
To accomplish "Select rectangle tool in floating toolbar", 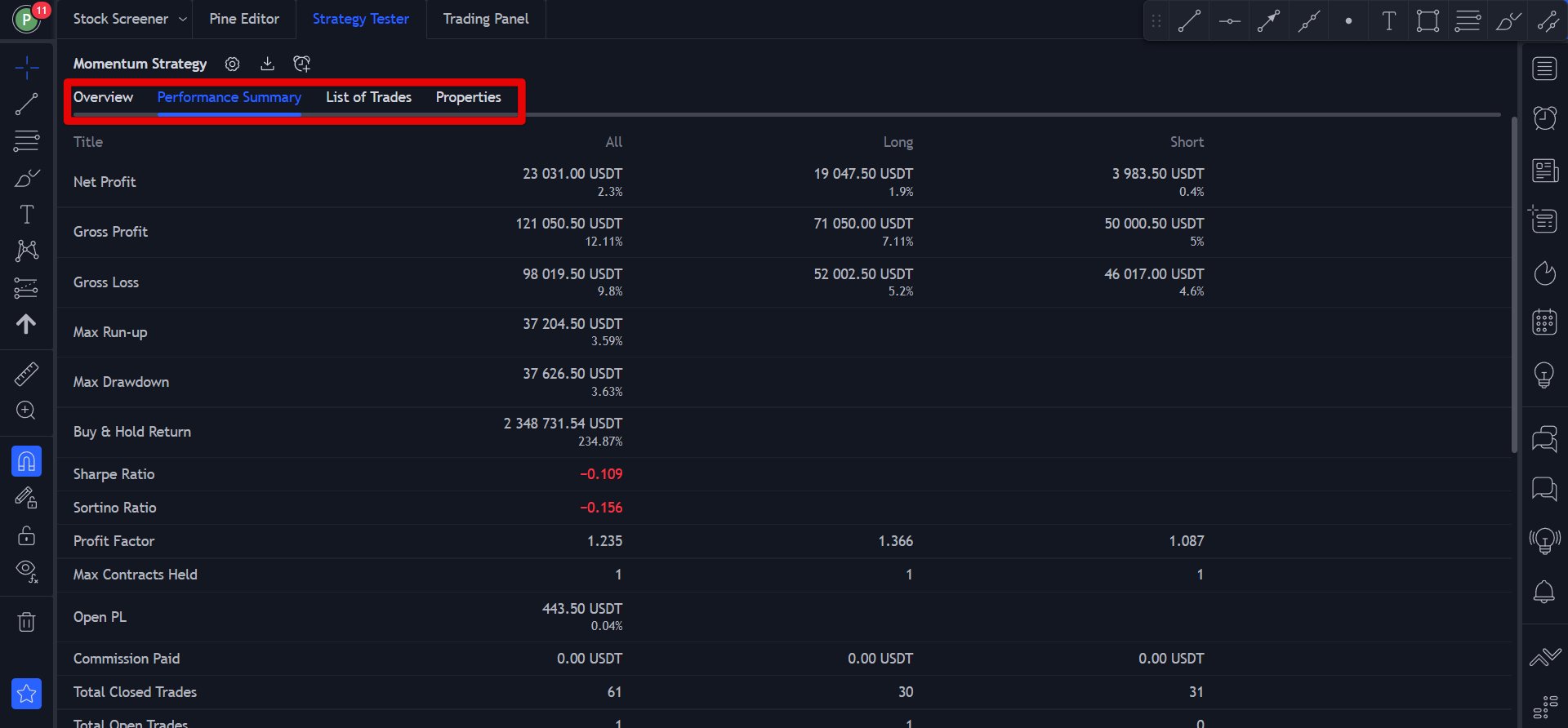I will 1428,21.
